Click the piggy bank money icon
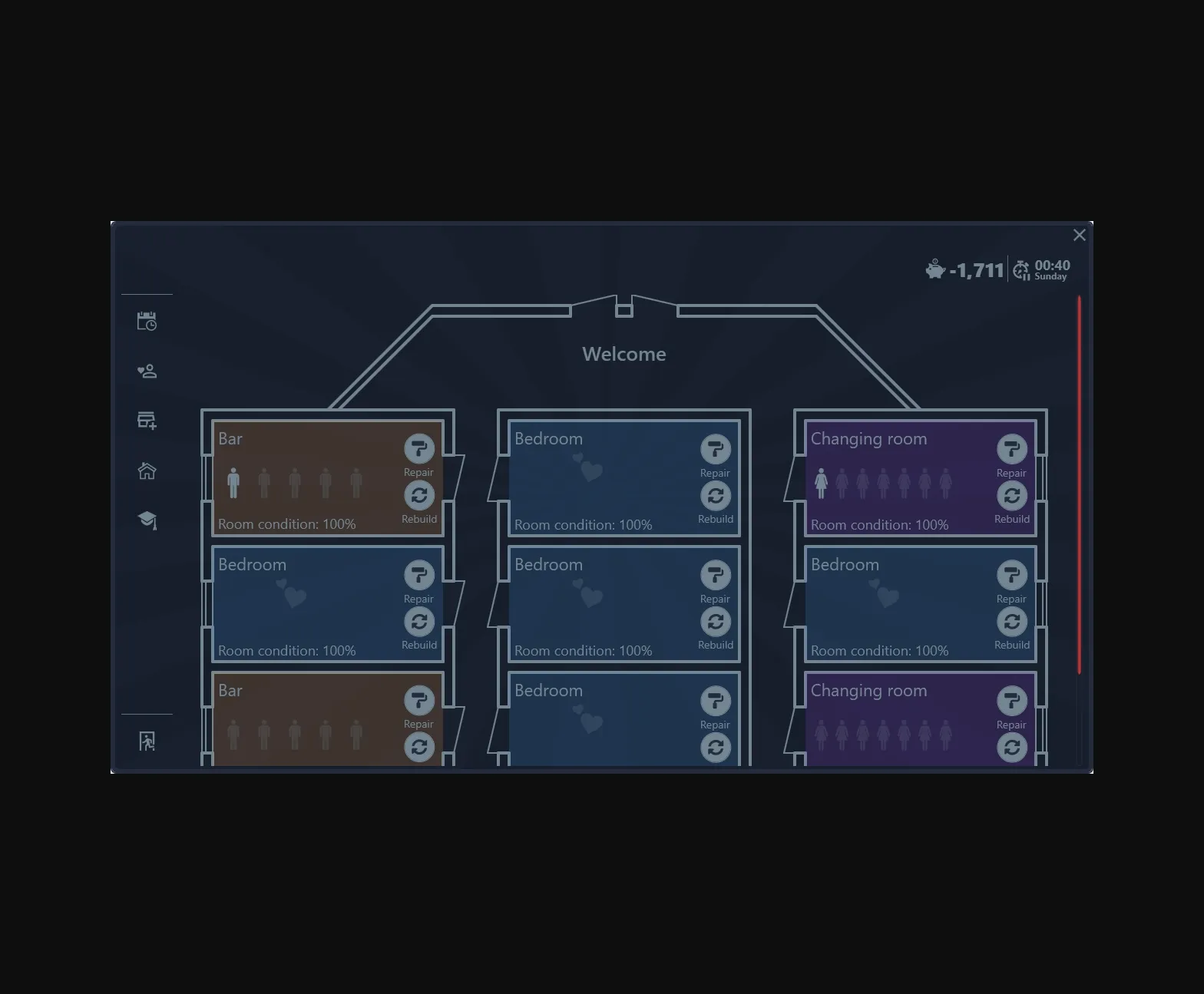 tap(934, 269)
